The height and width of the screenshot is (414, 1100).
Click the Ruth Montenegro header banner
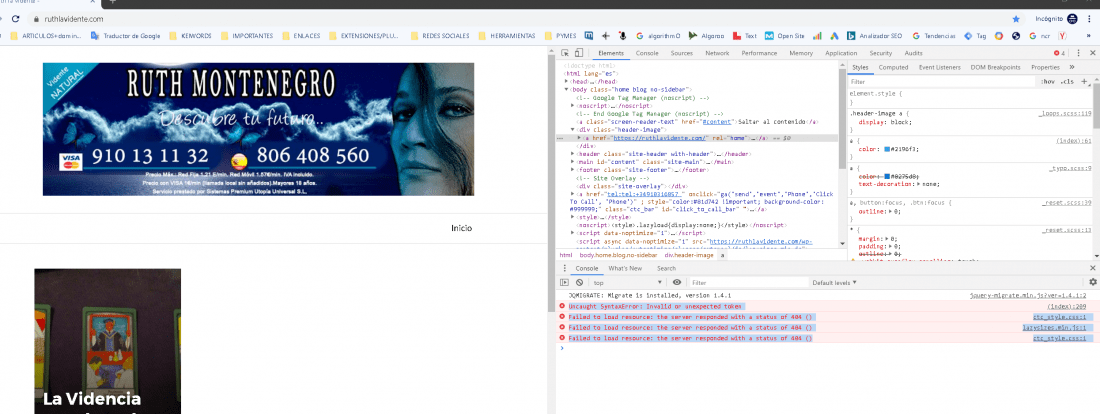pos(258,129)
